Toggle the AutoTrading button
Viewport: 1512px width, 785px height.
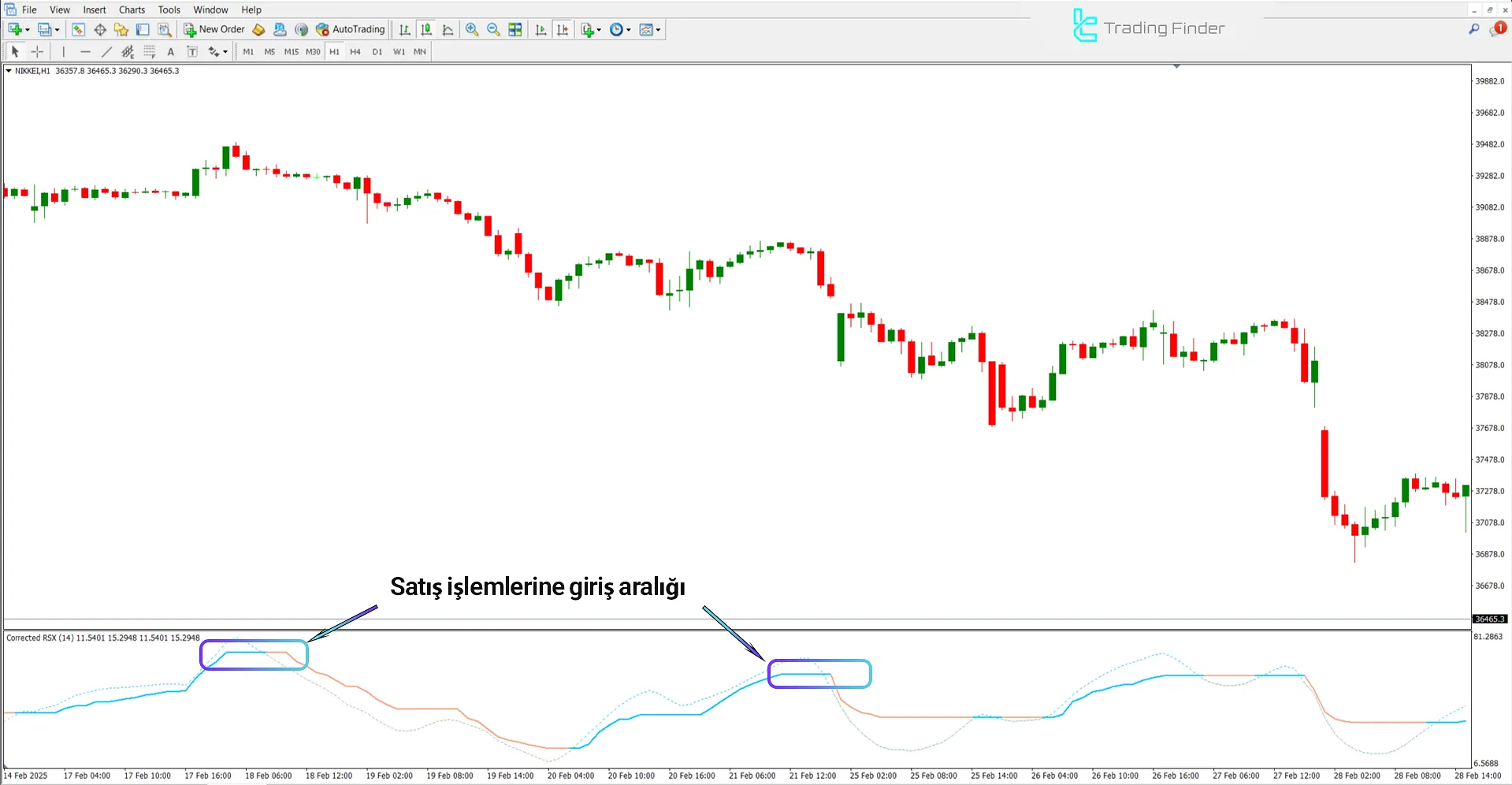pyautogui.click(x=351, y=29)
